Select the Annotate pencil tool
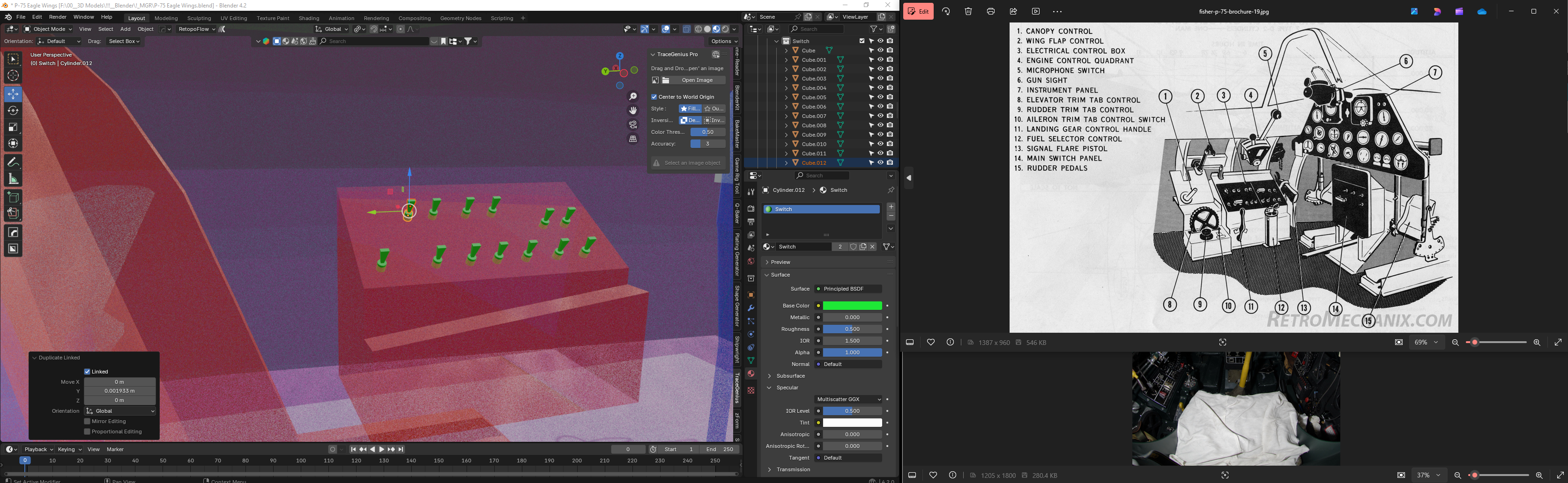 click(x=13, y=162)
